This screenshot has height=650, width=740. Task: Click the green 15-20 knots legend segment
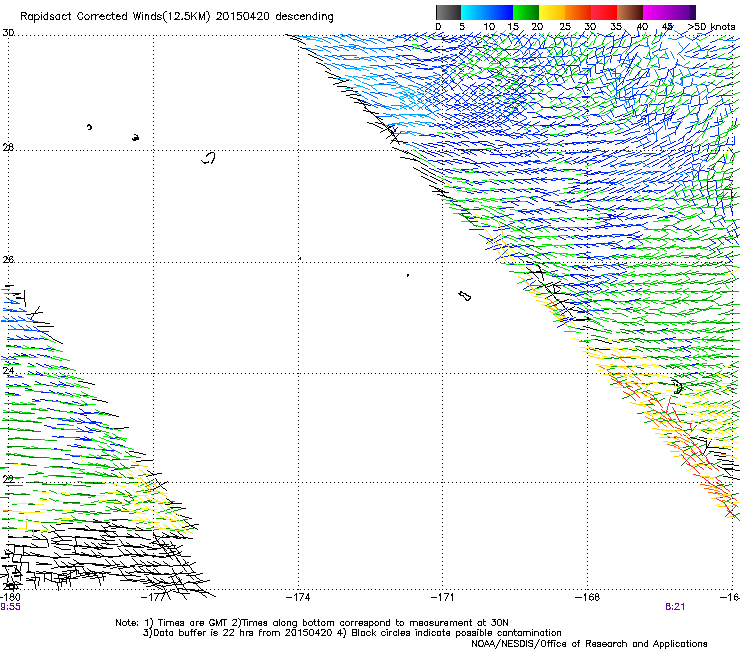pos(526,12)
